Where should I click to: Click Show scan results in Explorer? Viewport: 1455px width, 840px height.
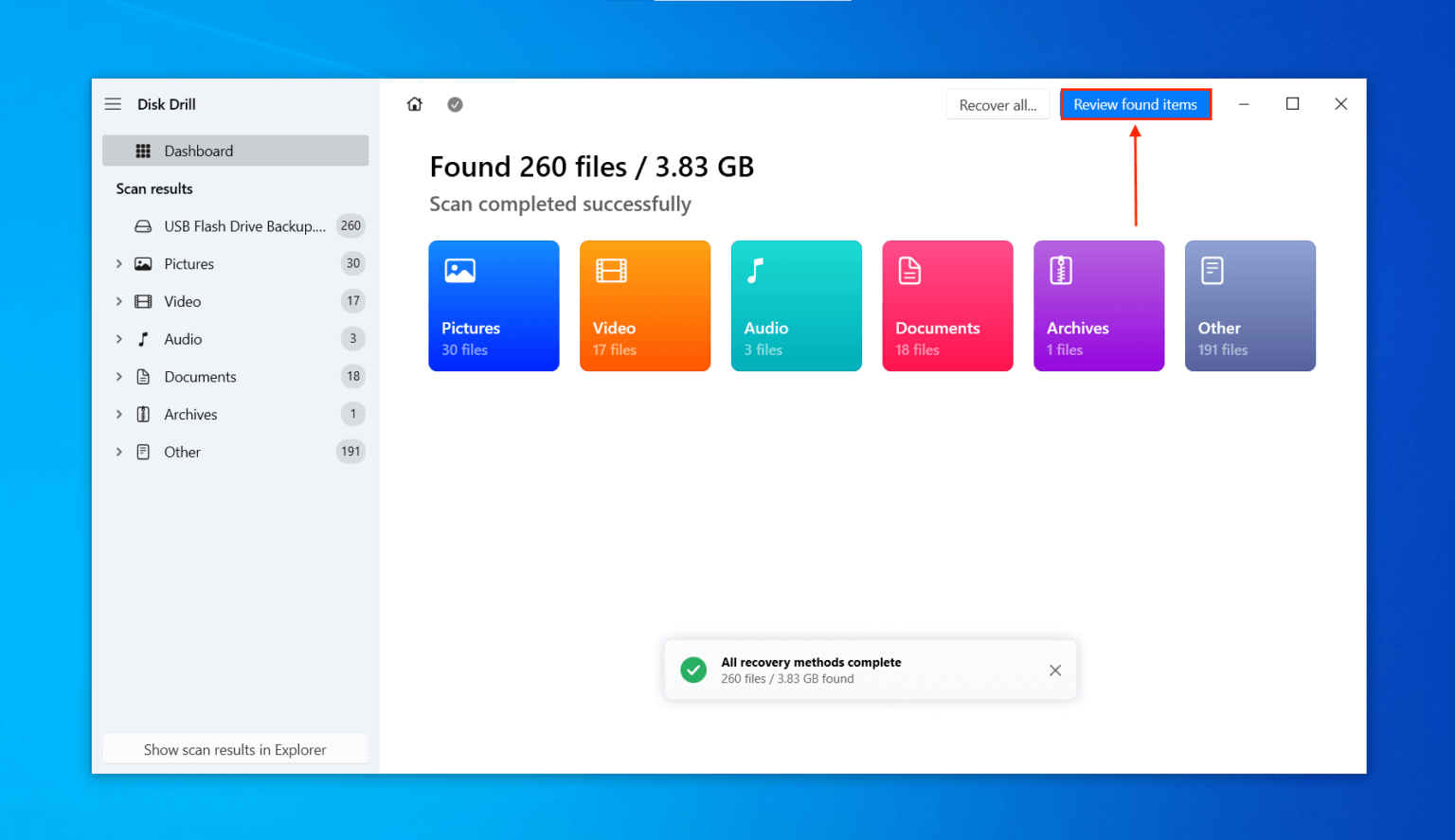(x=234, y=749)
